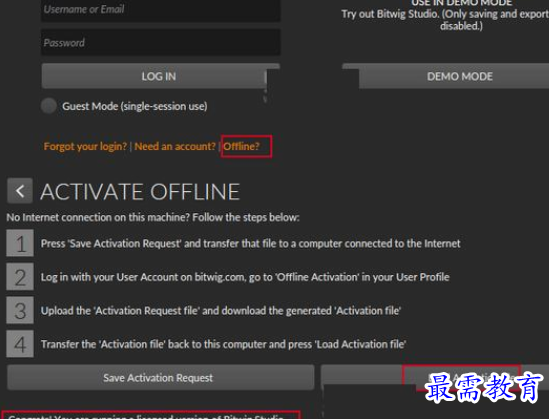The image size is (549, 419).
Task: Select step 1 'Save Activation Request' instruction text
Action: [250, 243]
